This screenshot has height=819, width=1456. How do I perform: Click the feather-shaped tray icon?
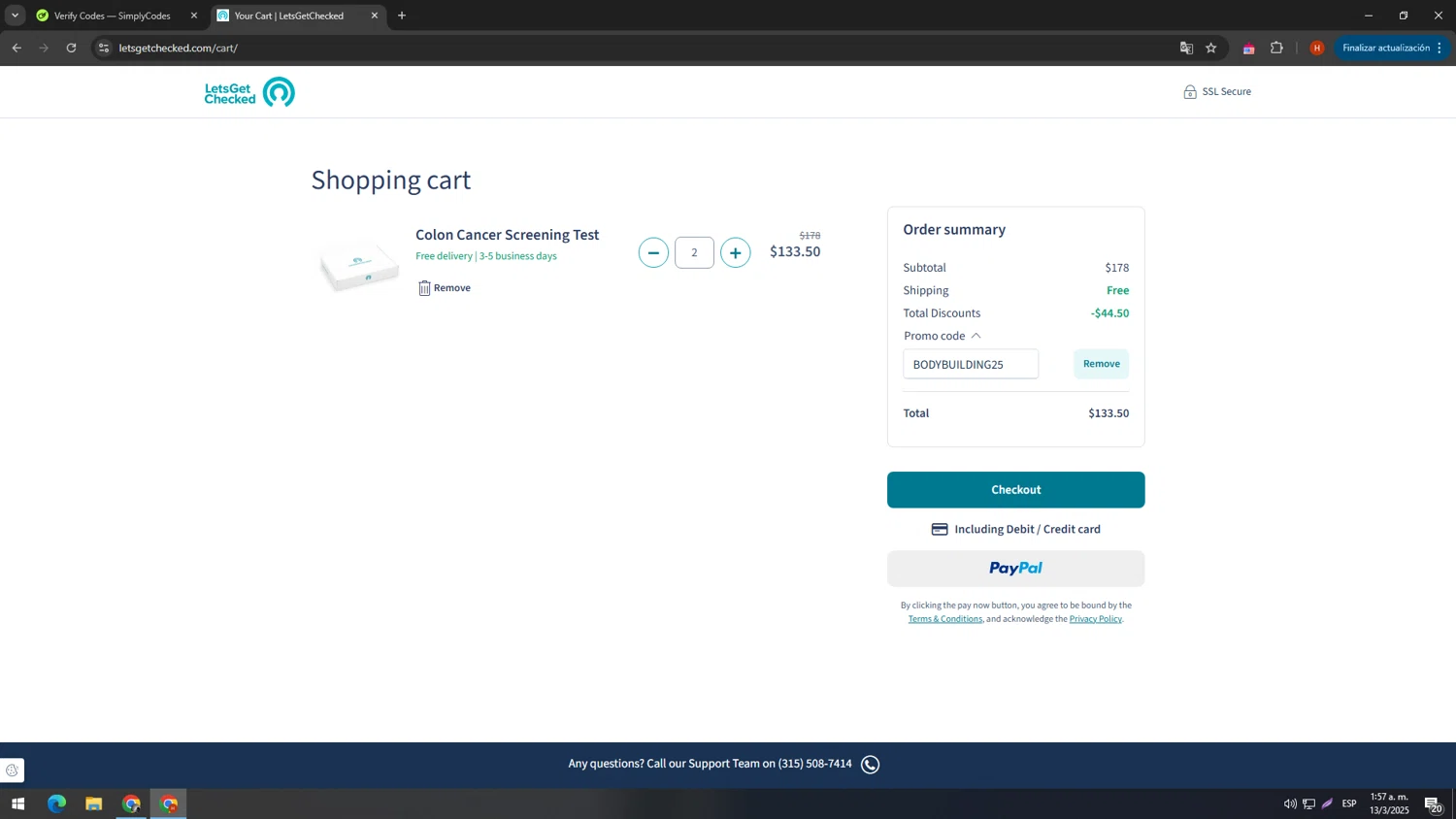(x=1327, y=803)
